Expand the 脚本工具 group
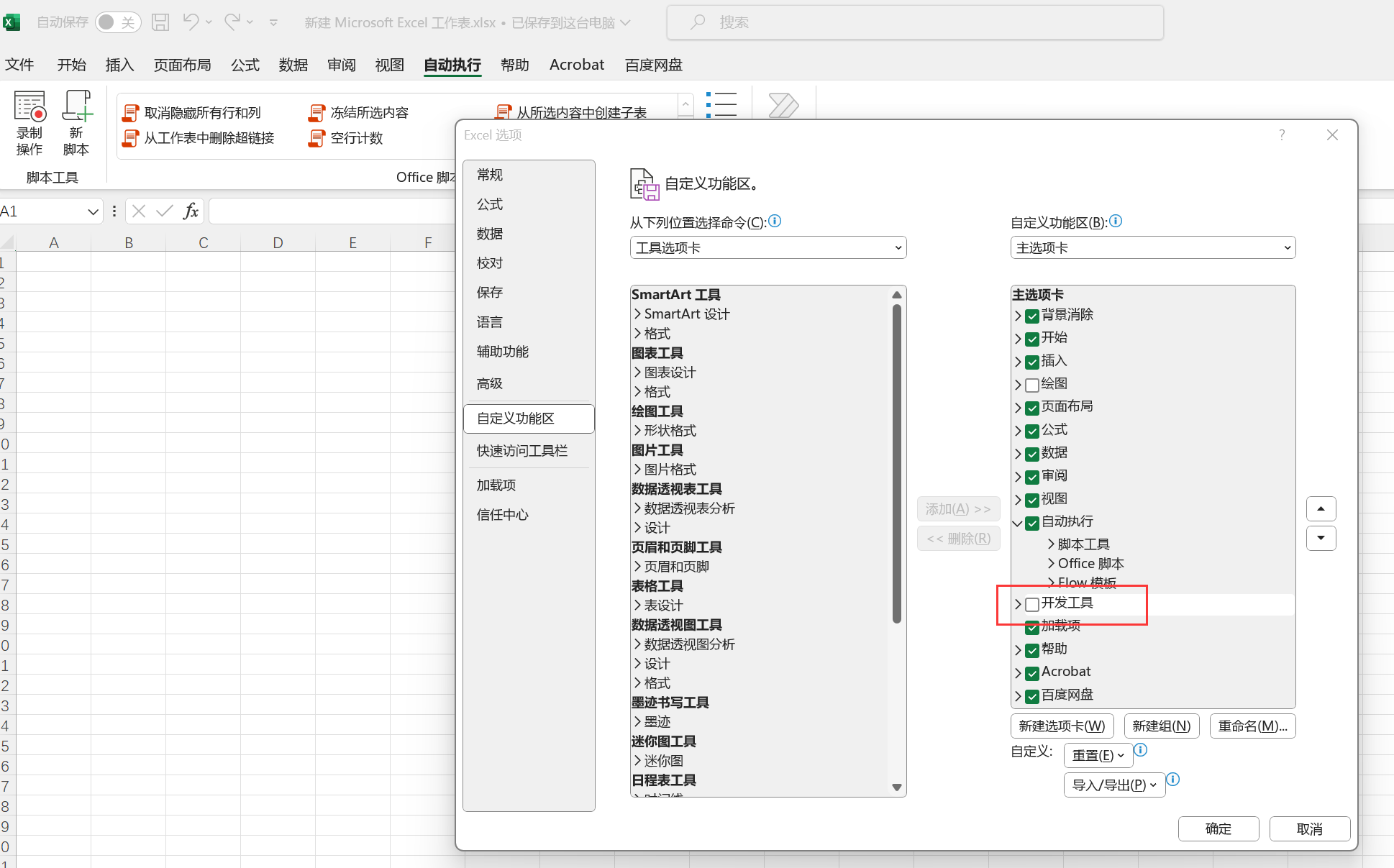 [x=1051, y=544]
